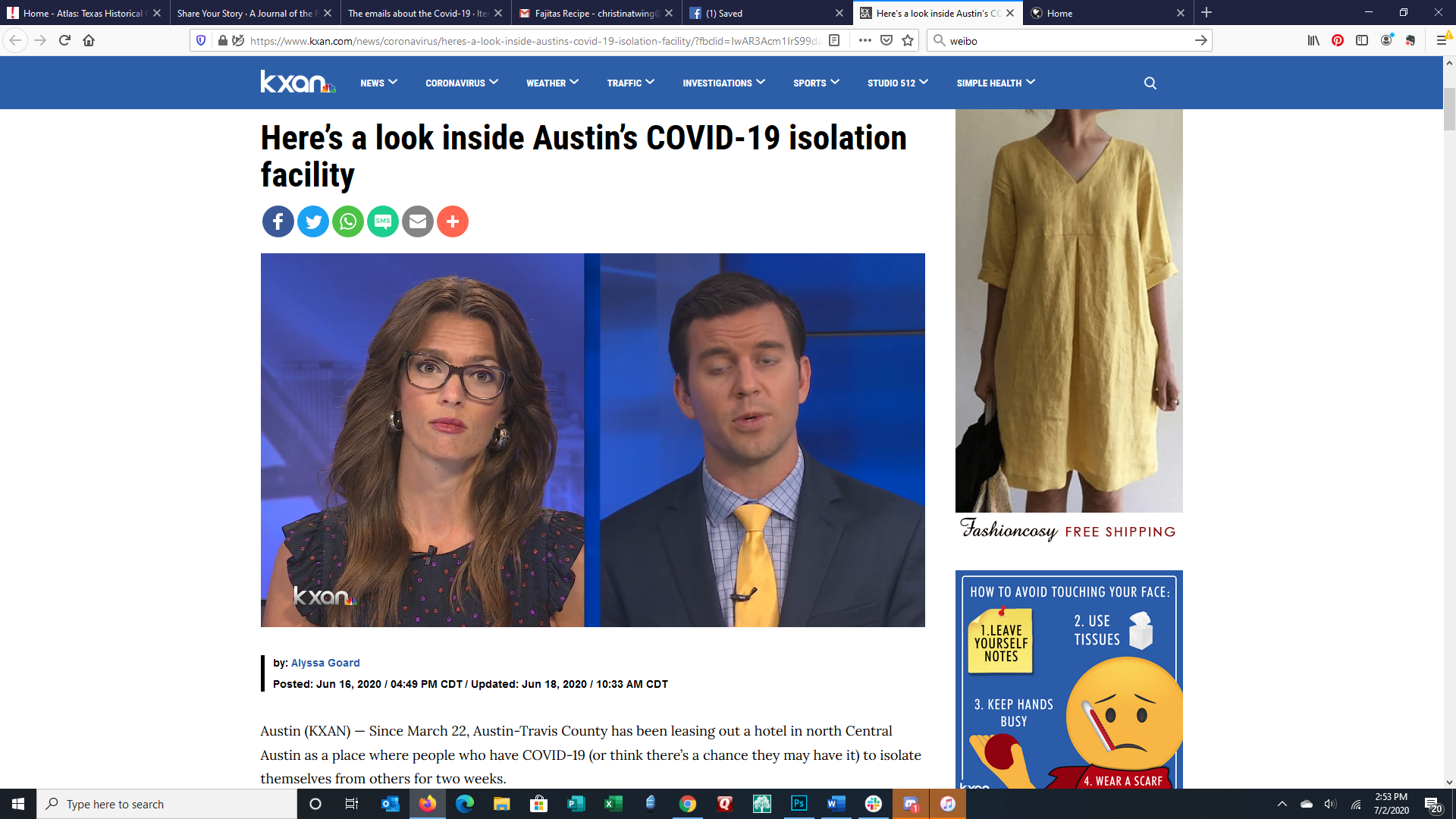The width and height of the screenshot is (1456, 819).
Task: Expand the Coronavirus nav dropdown
Action: (x=461, y=83)
